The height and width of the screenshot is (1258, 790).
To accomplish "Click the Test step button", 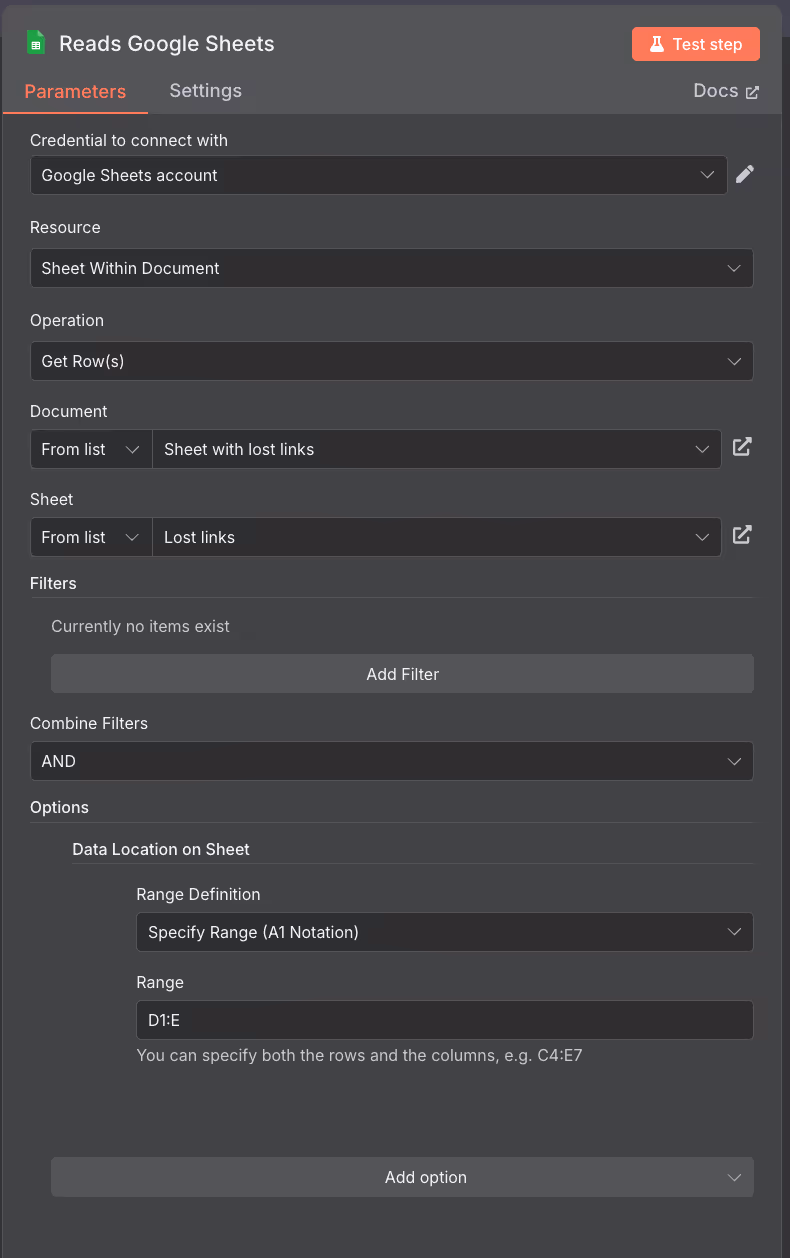I will pyautogui.click(x=696, y=44).
